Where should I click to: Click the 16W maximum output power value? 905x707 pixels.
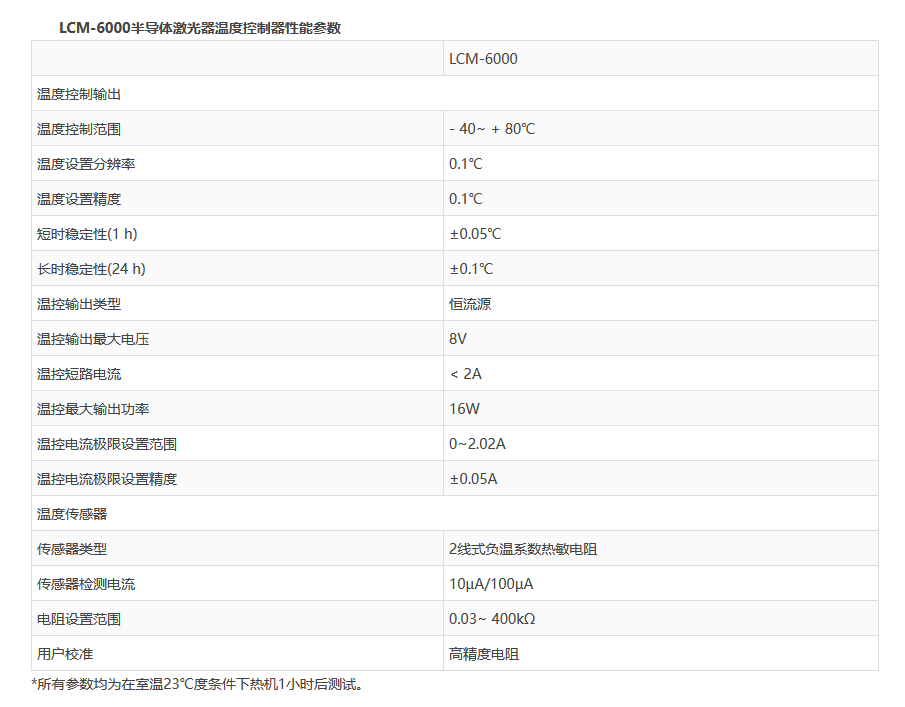463,409
